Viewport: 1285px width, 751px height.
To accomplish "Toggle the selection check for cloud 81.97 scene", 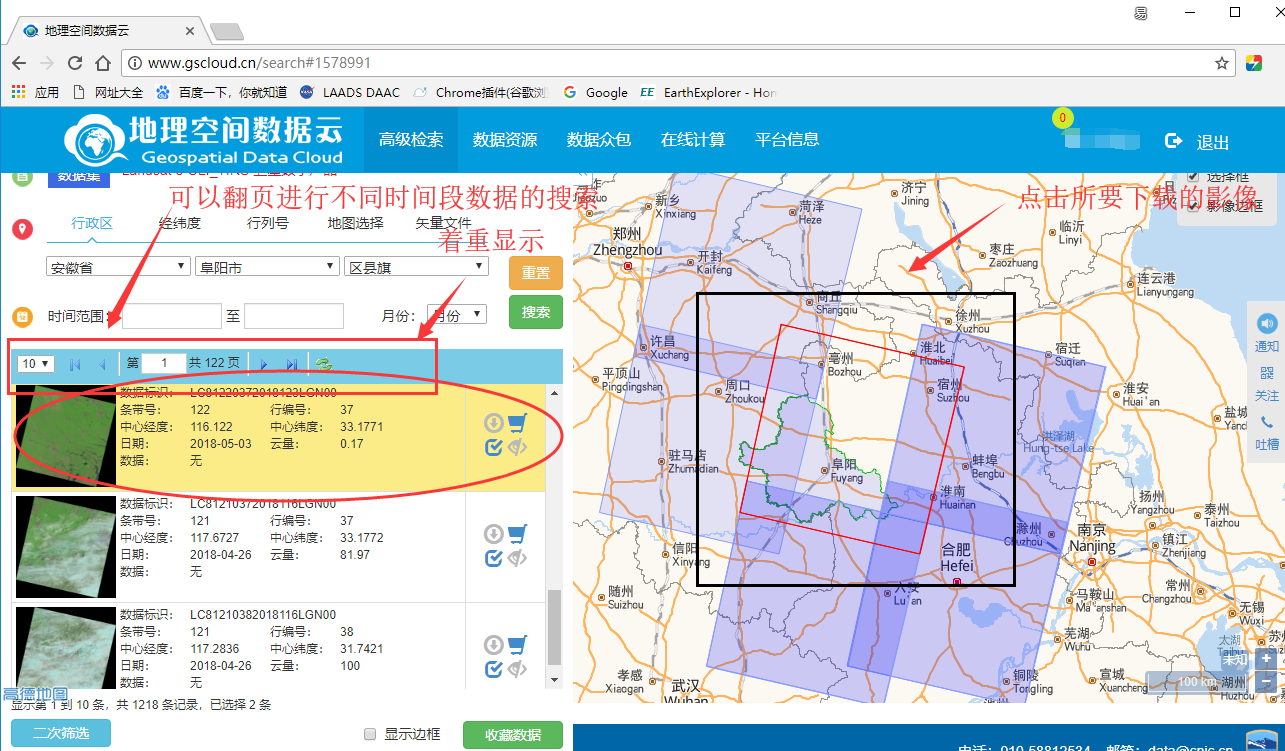I will pos(493,558).
